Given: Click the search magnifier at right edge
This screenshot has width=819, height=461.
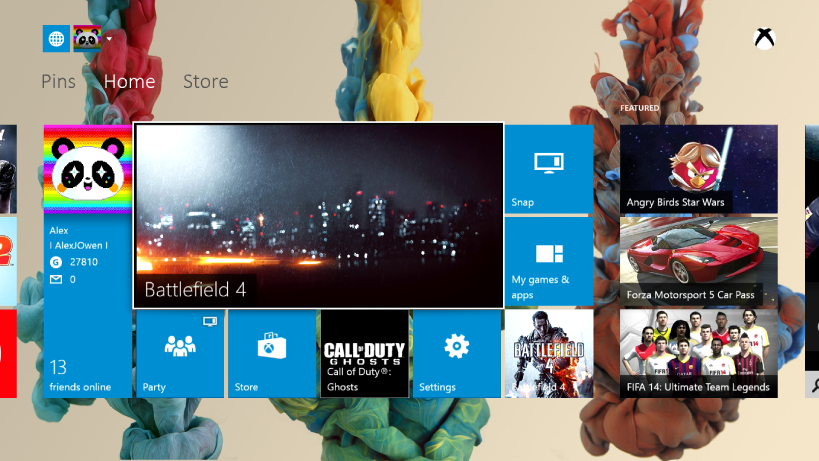Looking at the screenshot, I should 814,386.
